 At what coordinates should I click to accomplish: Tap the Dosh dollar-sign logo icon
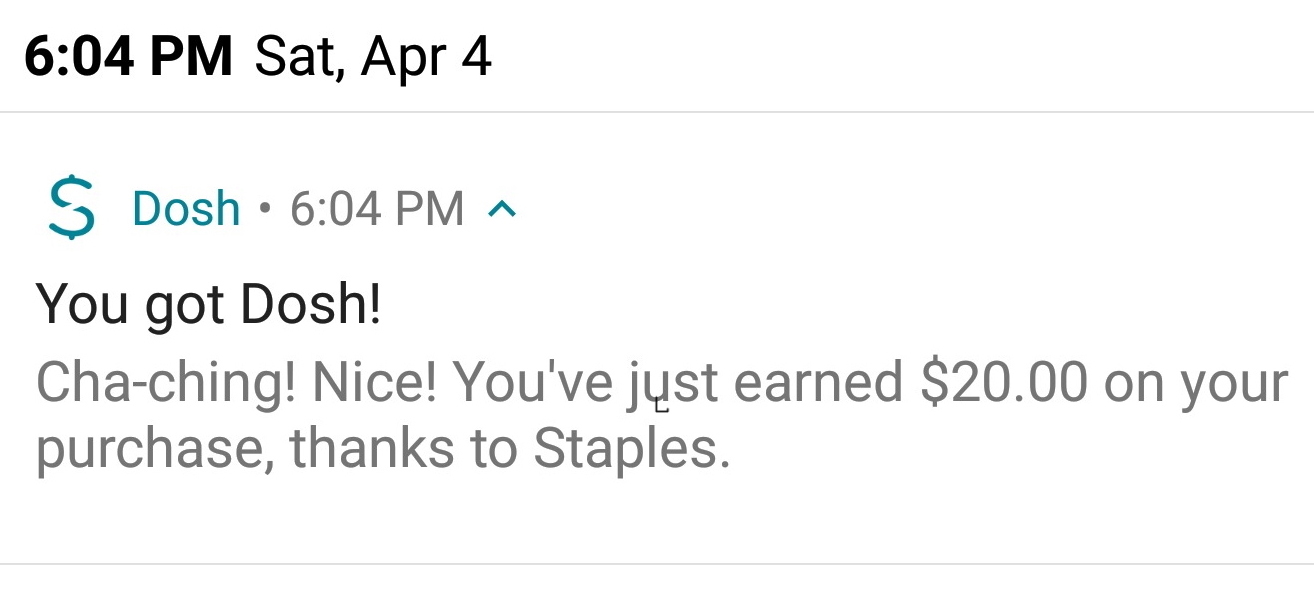coord(71,209)
